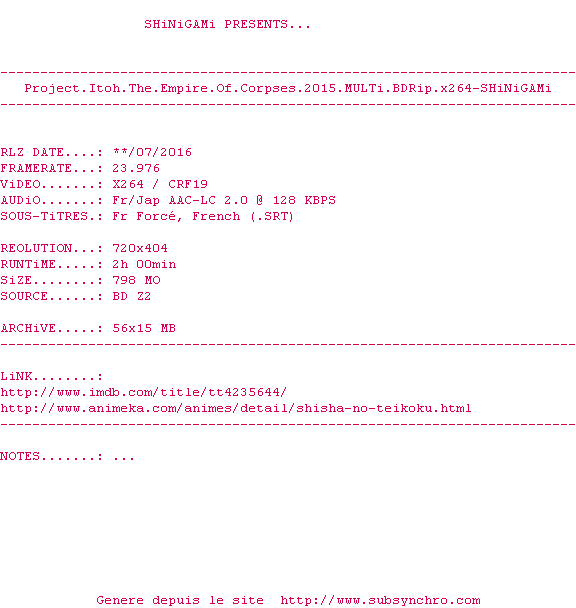This screenshot has height=608, width=576.
Task: Click the SHiNiGAMi PRESENTS heading
Action: point(227,24)
